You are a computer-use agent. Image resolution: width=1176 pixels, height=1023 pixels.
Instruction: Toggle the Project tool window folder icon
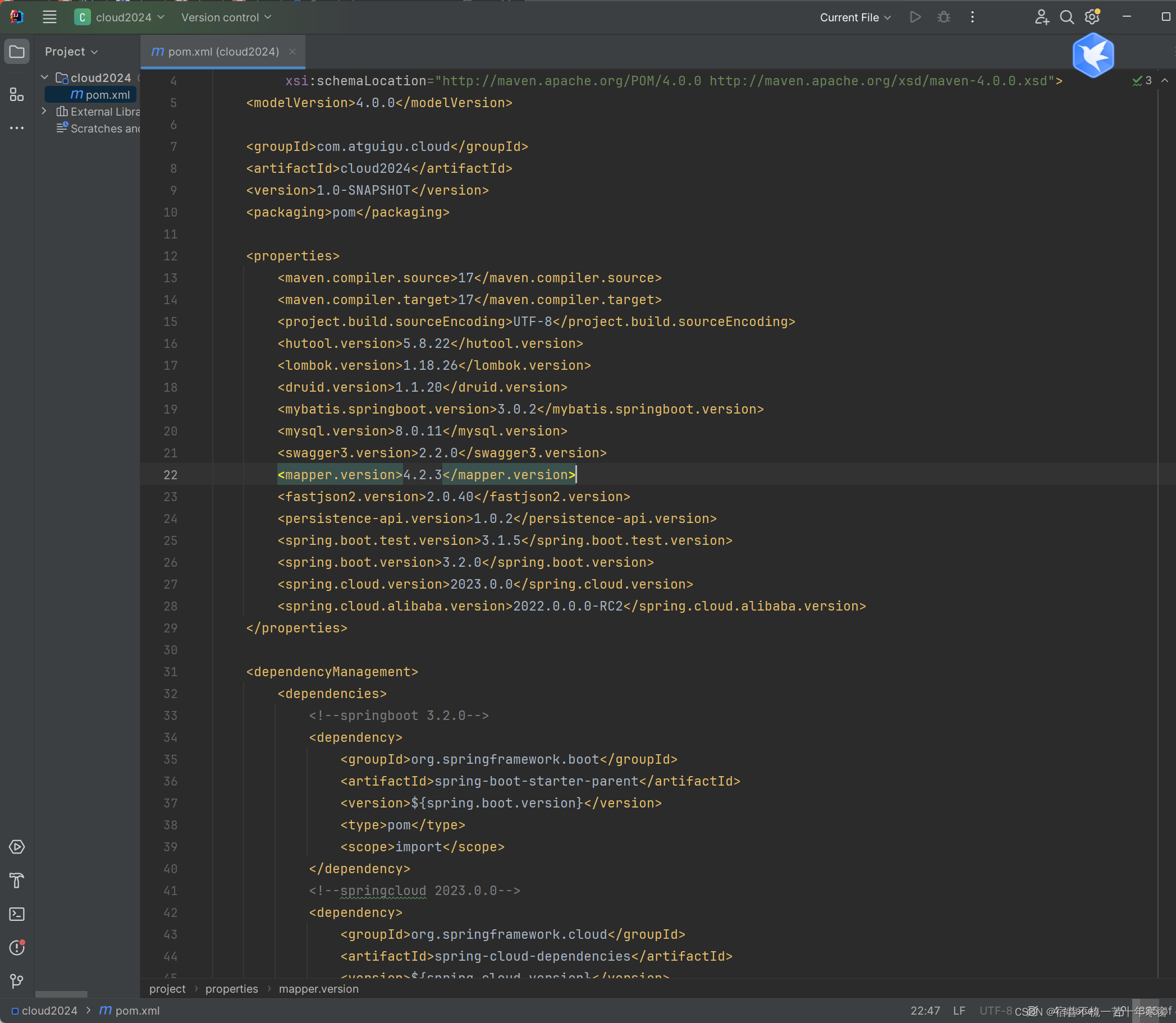[x=17, y=51]
